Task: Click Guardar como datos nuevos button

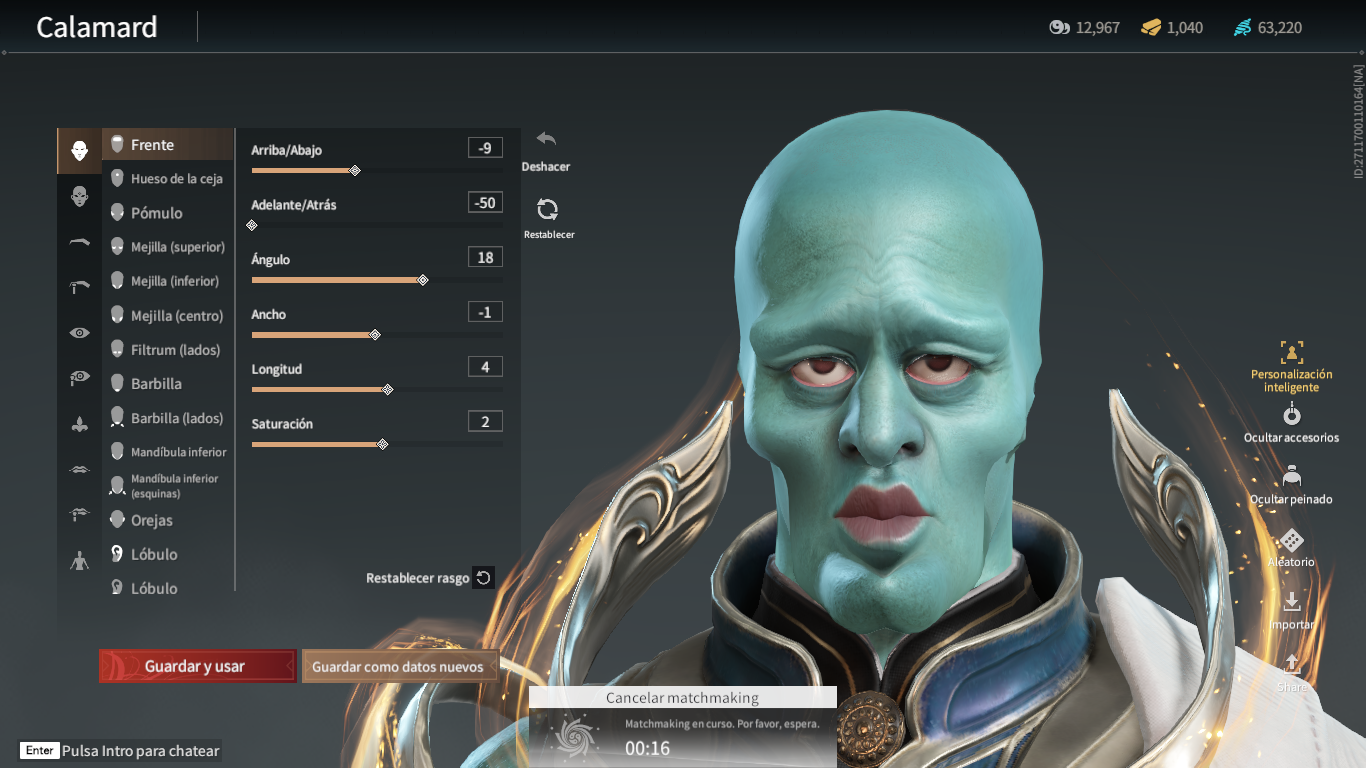Action: click(x=399, y=666)
